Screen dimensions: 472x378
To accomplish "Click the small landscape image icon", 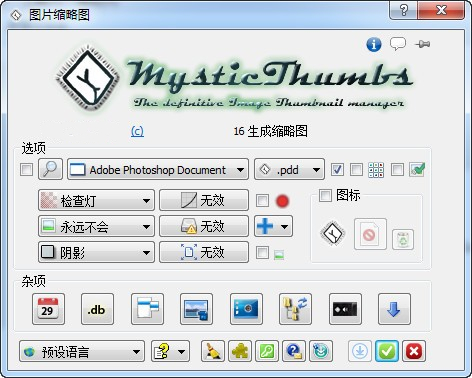I will click(x=279, y=255).
